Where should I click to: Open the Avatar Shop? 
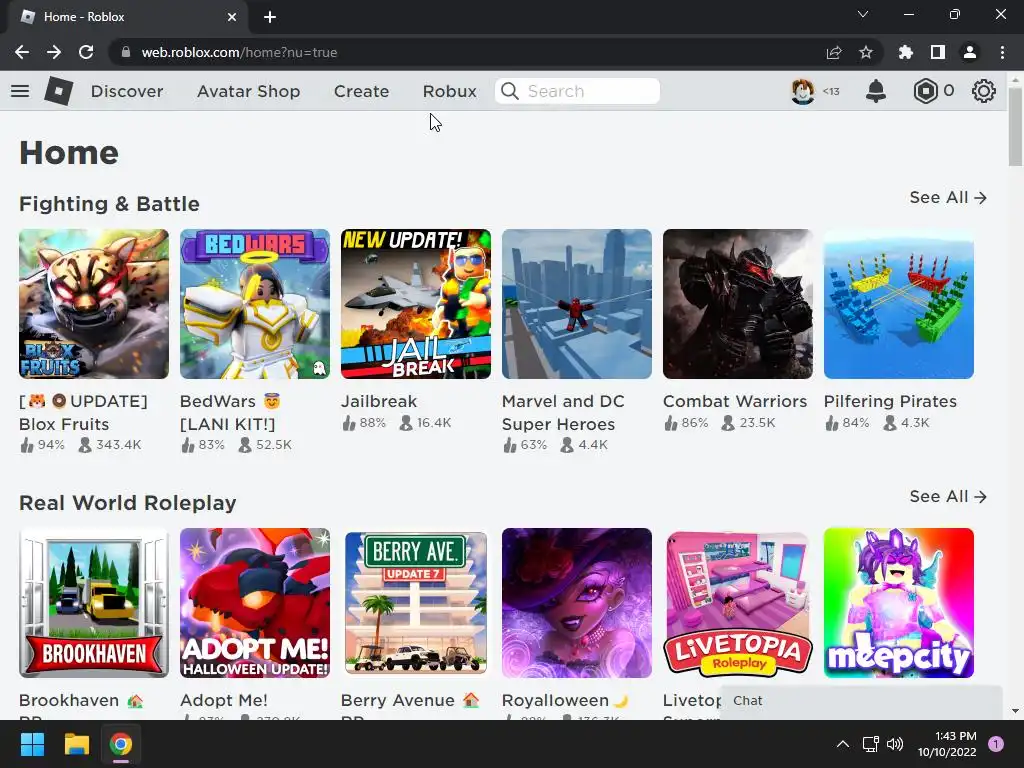pyautogui.click(x=248, y=91)
